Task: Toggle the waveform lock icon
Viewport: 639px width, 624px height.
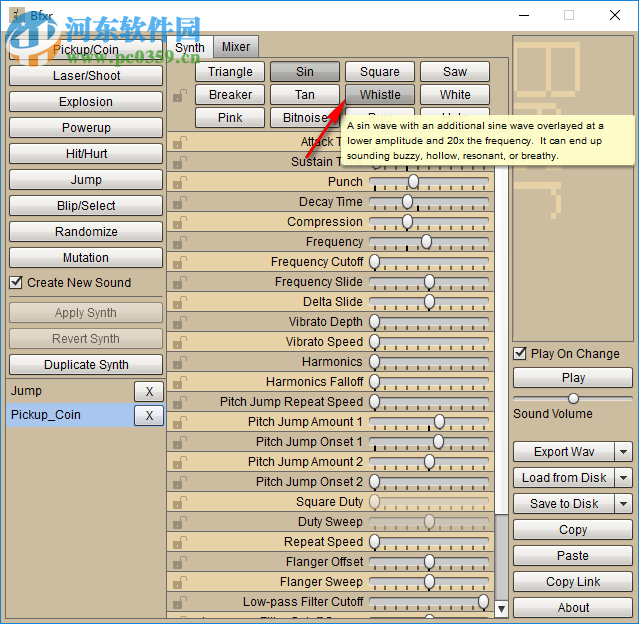Action: coord(180,96)
